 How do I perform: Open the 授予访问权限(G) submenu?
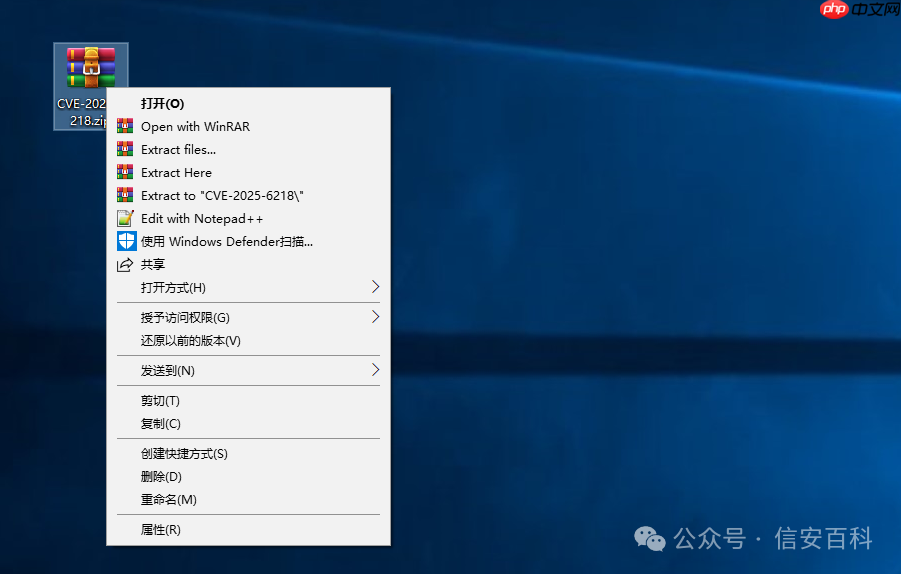(248, 317)
